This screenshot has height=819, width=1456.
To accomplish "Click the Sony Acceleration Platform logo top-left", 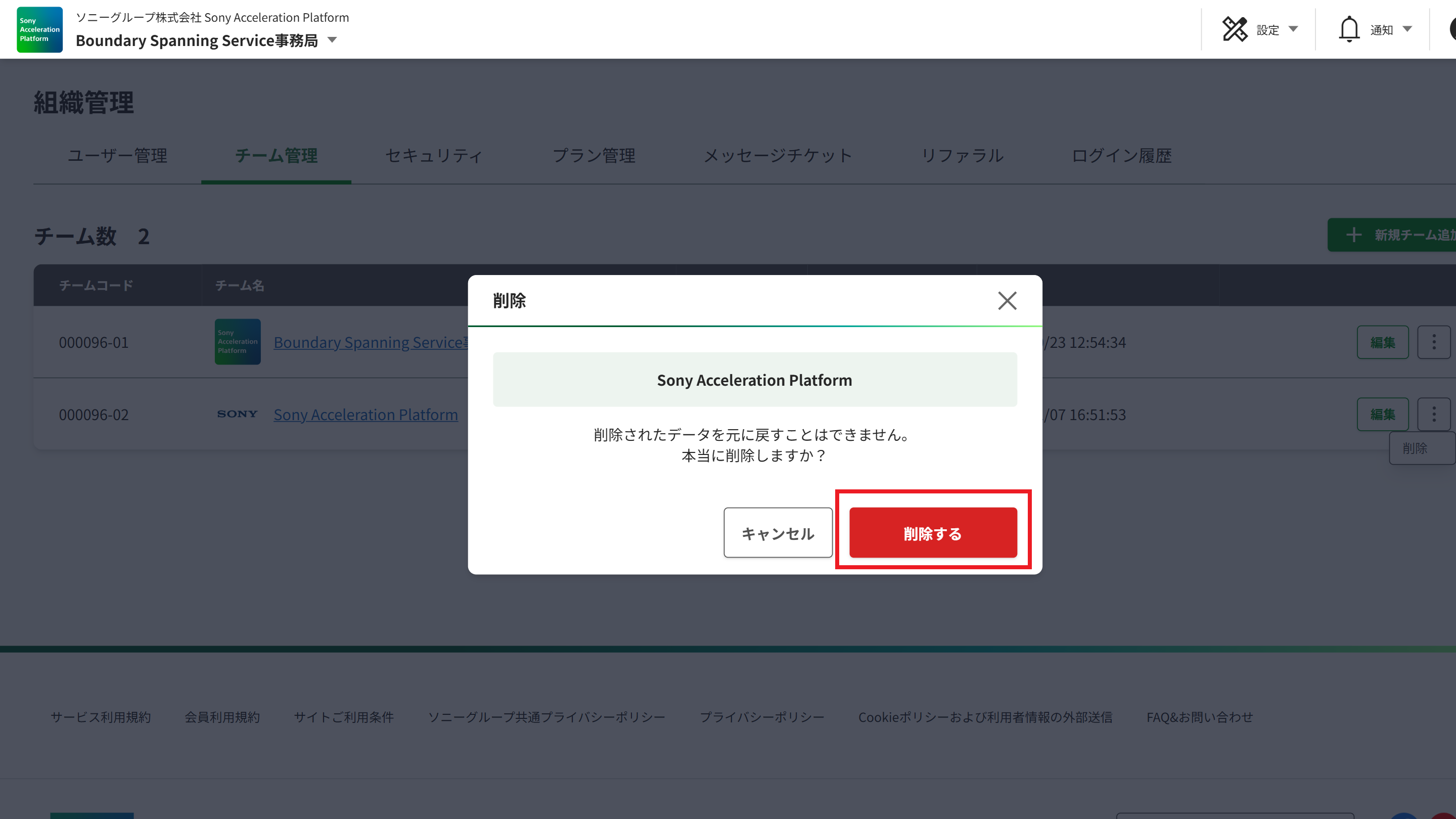I will pos(39,29).
